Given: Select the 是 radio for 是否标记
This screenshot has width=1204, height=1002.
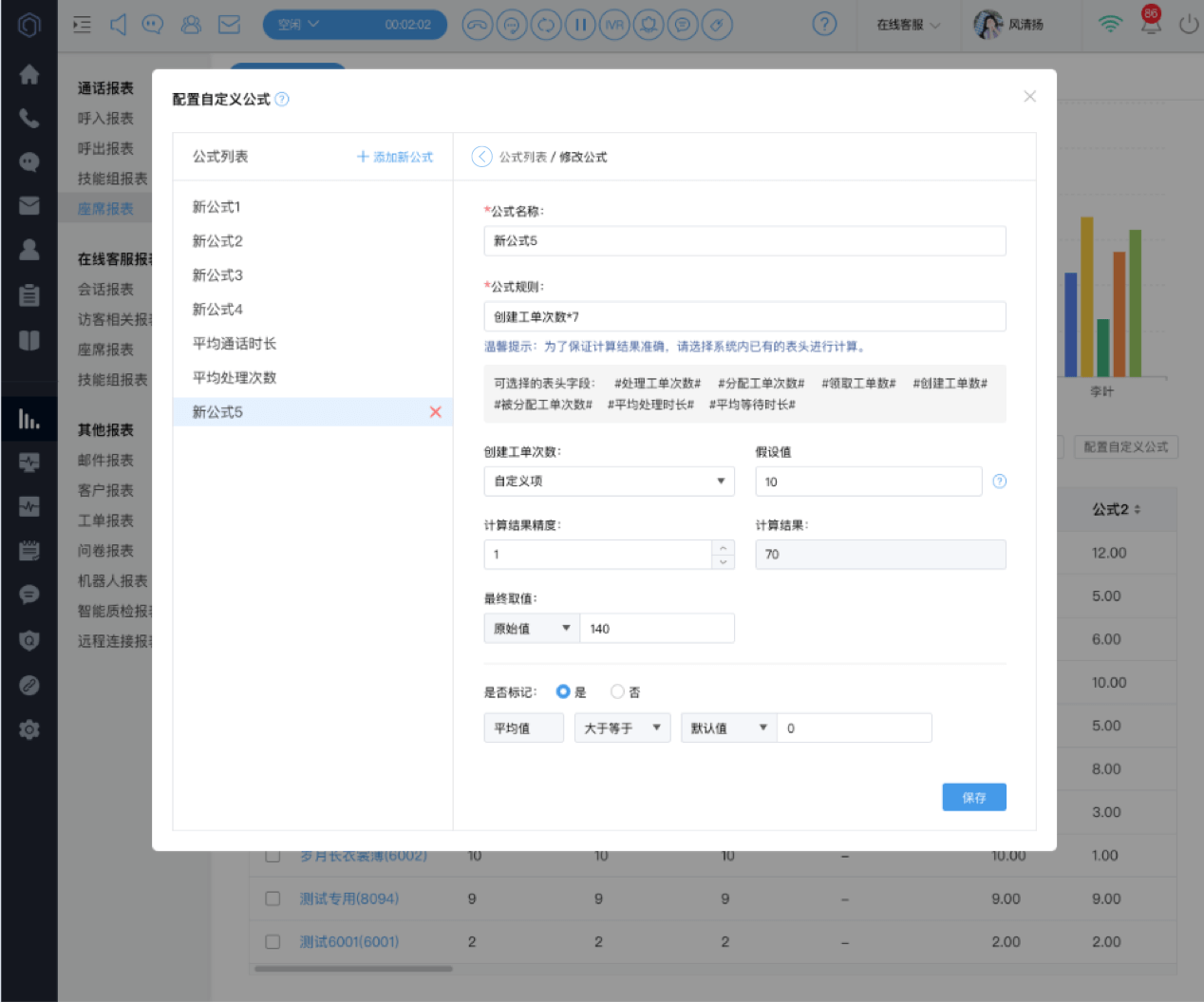Looking at the screenshot, I should point(563,691).
